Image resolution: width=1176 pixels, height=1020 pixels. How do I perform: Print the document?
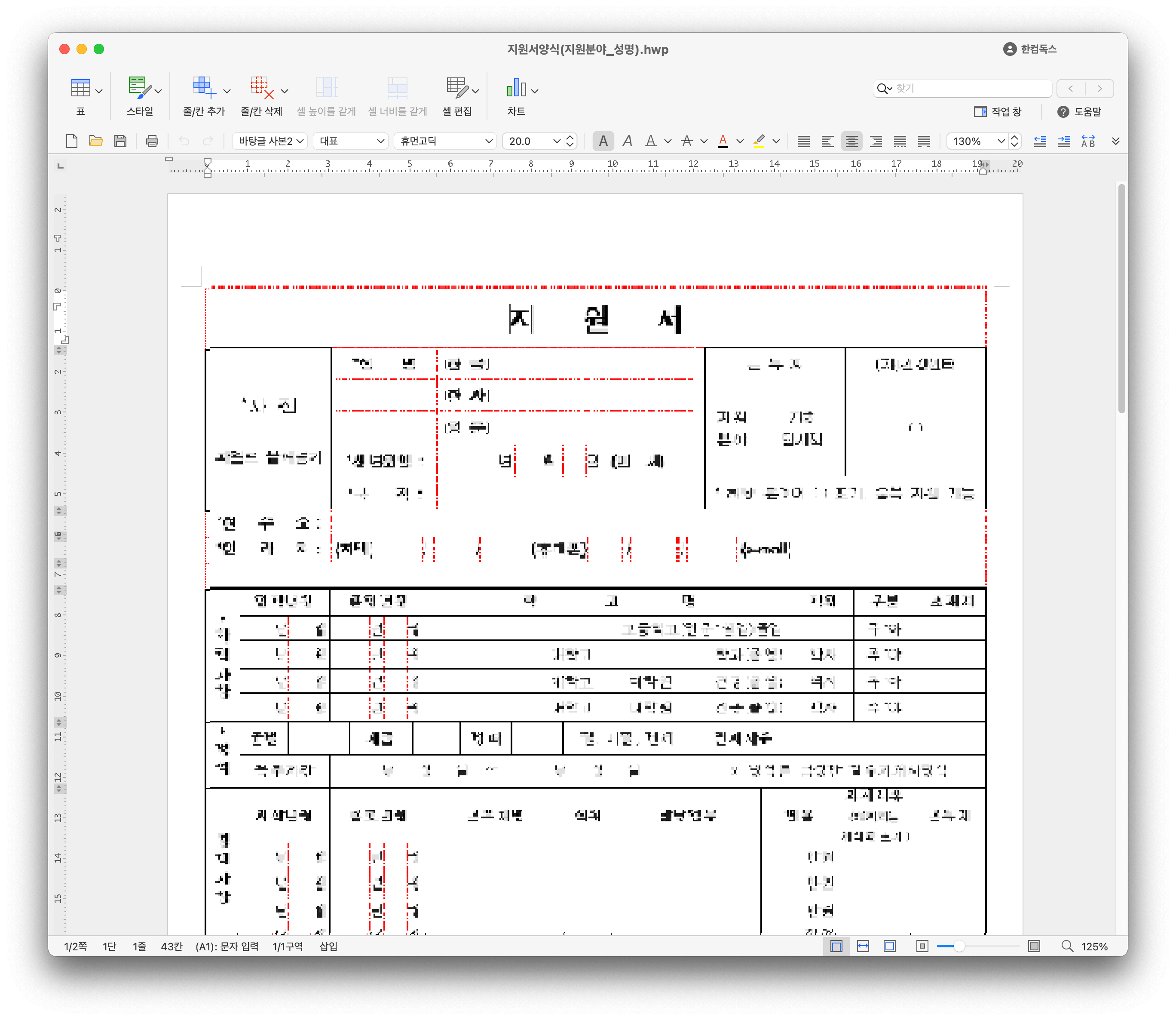152,141
